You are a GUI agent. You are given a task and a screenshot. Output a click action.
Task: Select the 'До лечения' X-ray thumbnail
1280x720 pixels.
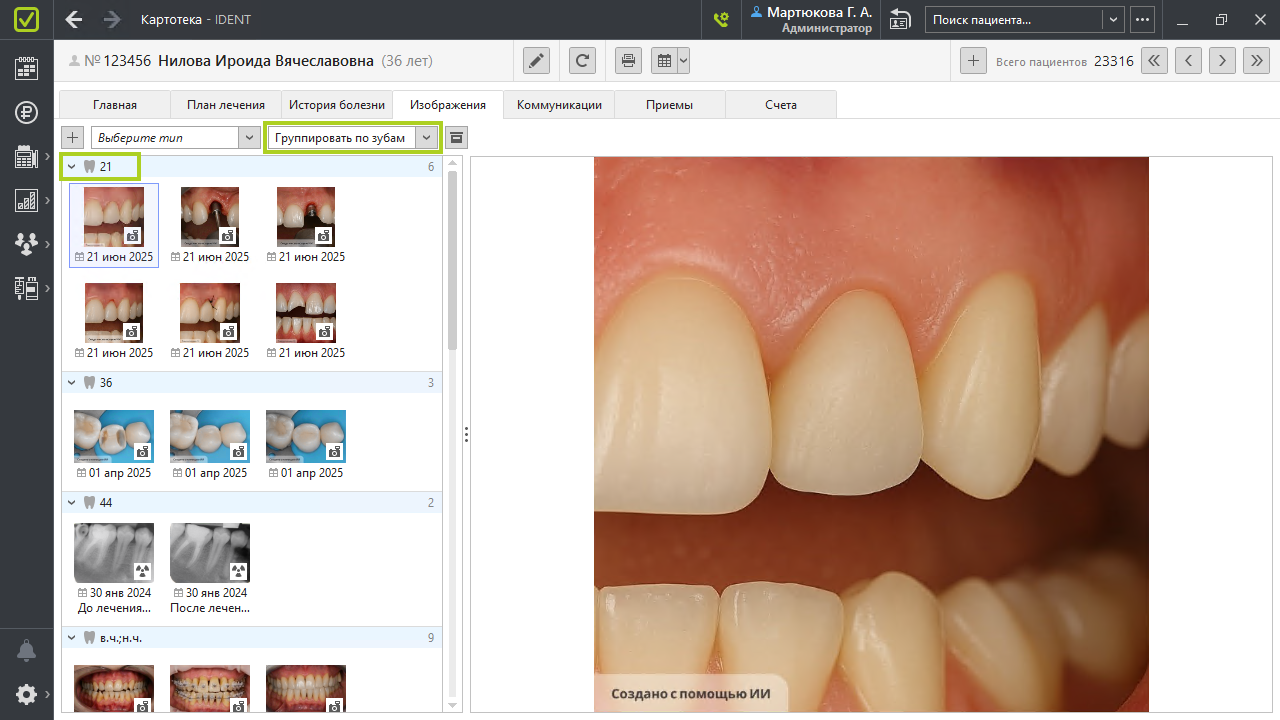[x=114, y=553]
